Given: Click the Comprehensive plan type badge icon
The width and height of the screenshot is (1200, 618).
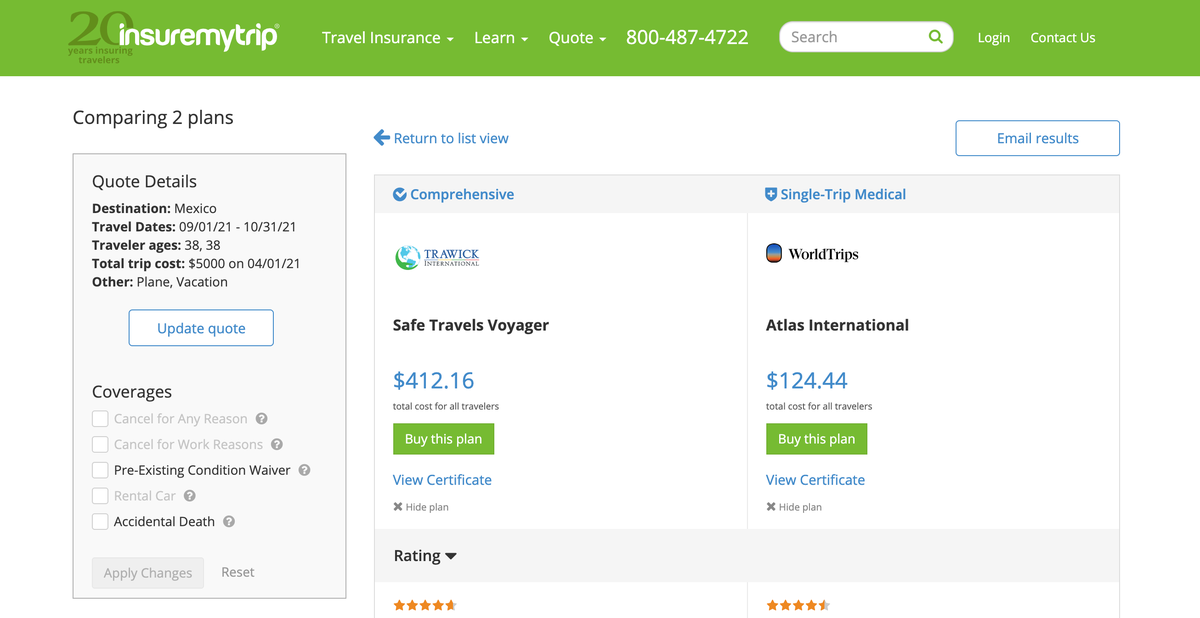Looking at the screenshot, I should 399,194.
